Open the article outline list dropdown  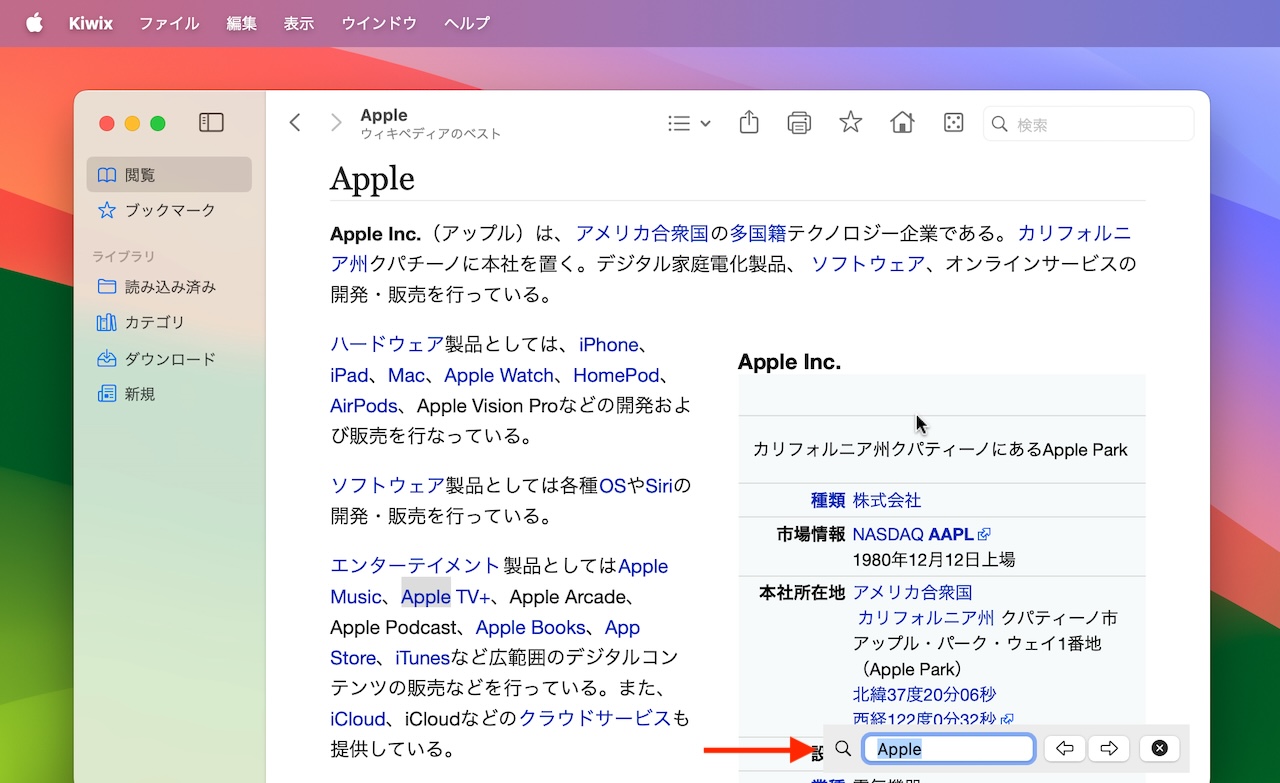click(688, 123)
